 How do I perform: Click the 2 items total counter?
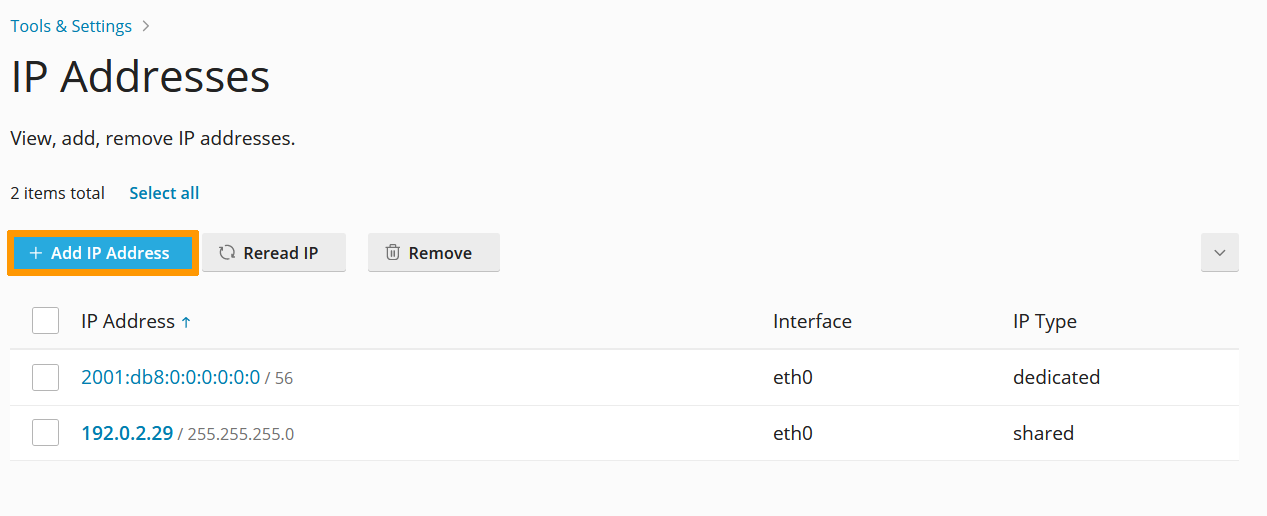(57, 193)
